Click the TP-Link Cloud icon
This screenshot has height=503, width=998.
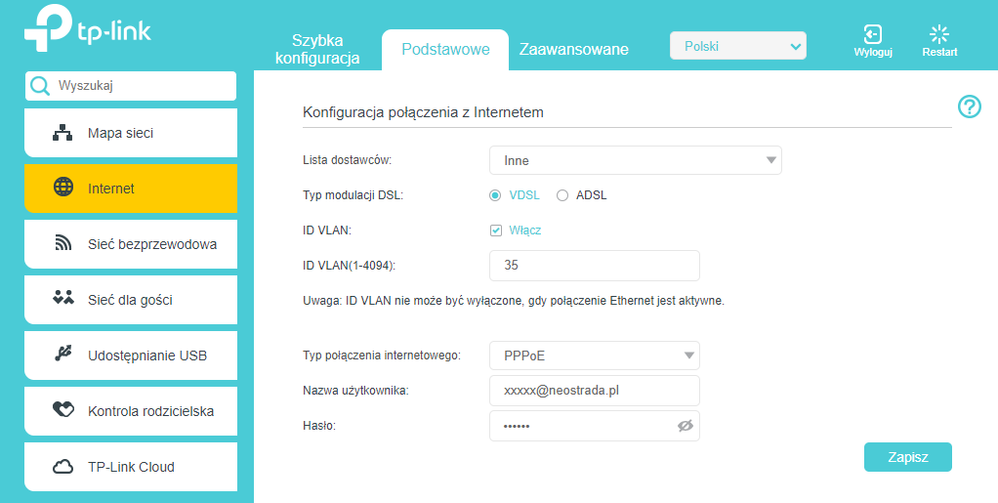(63, 467)
